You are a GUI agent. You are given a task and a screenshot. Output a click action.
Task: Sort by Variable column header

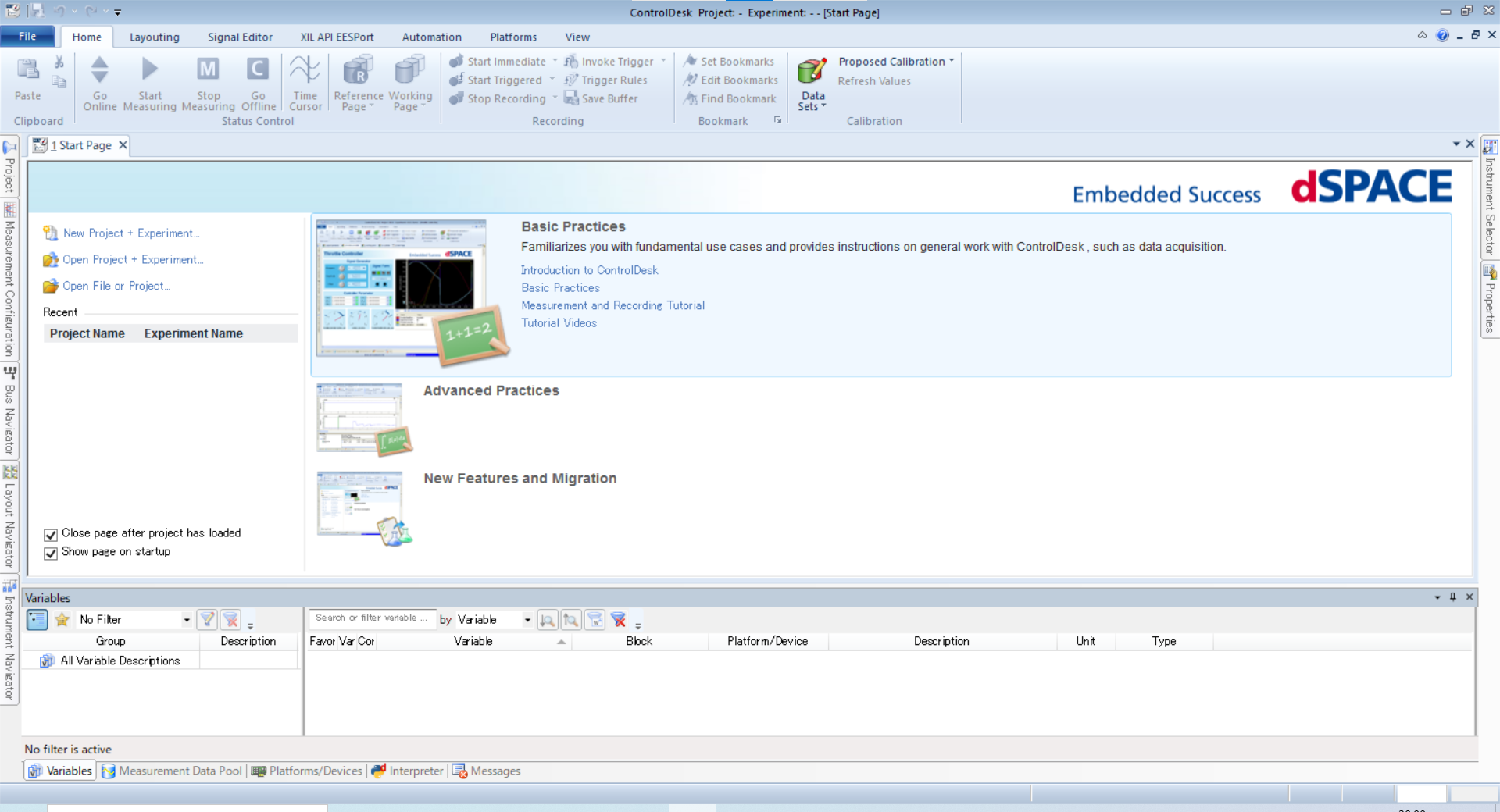473,641
